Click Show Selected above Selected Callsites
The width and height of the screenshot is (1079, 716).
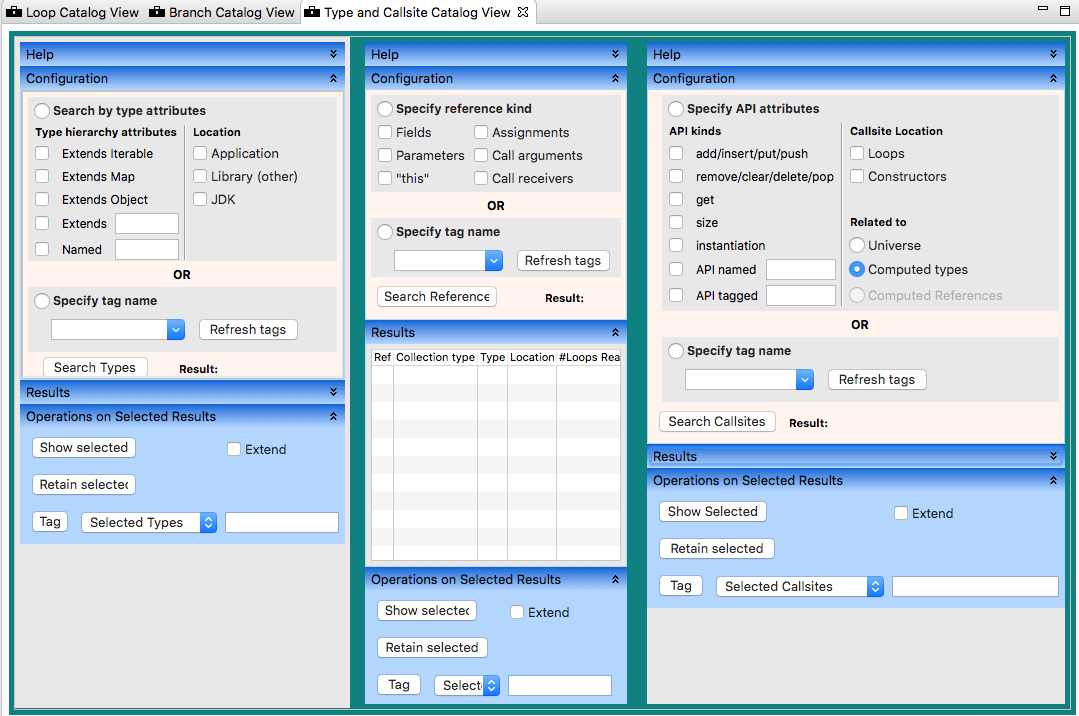point(713,512)
